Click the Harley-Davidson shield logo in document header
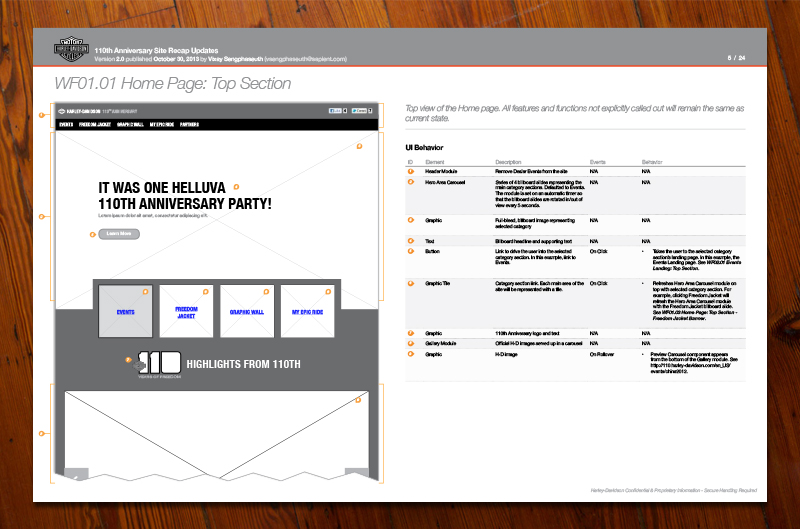The width and height of the screenshot is (800, 529). tap(71, 49)
